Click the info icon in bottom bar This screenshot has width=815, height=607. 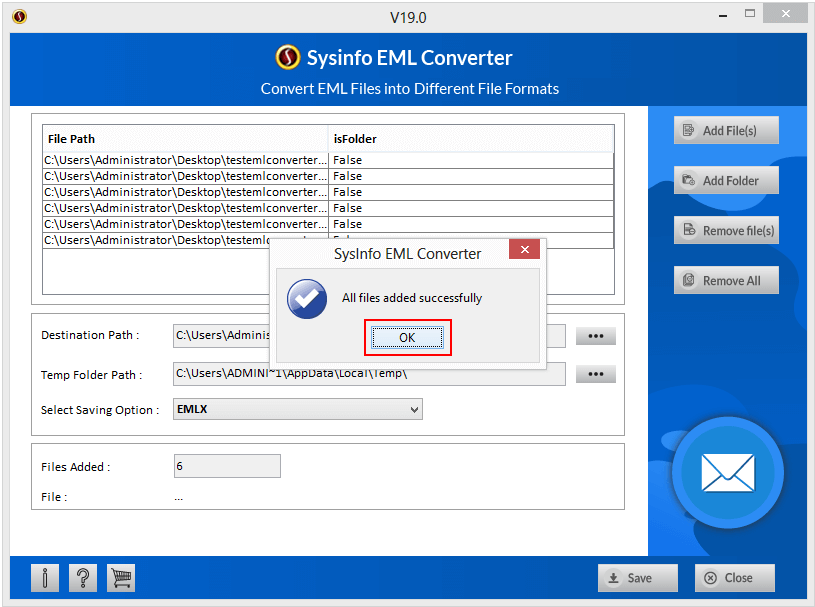[x=45, y=577]
